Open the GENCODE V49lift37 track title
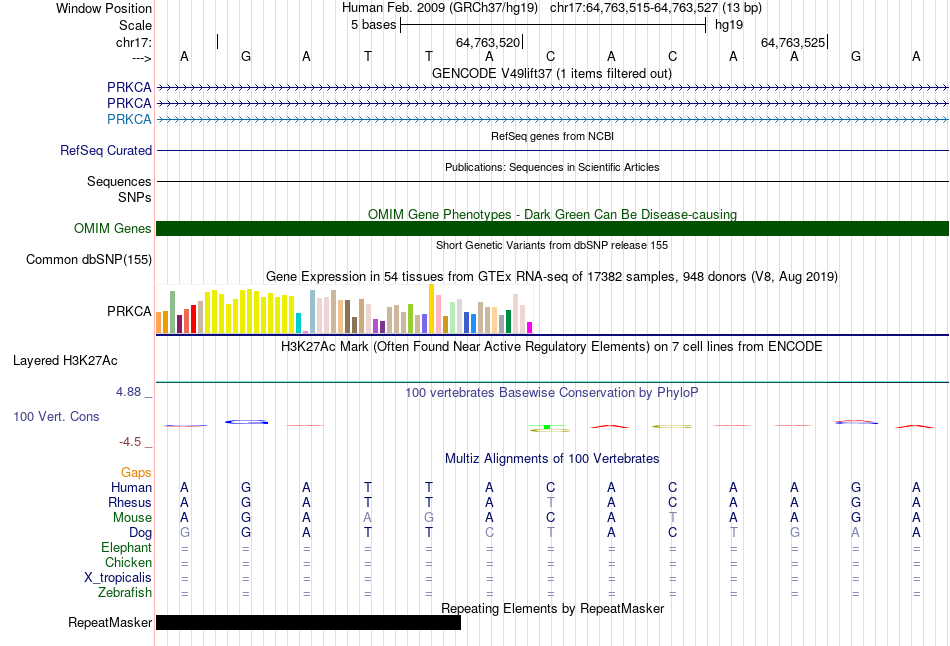This screenshot has height=646, width=950. click(x=551, y=73)
